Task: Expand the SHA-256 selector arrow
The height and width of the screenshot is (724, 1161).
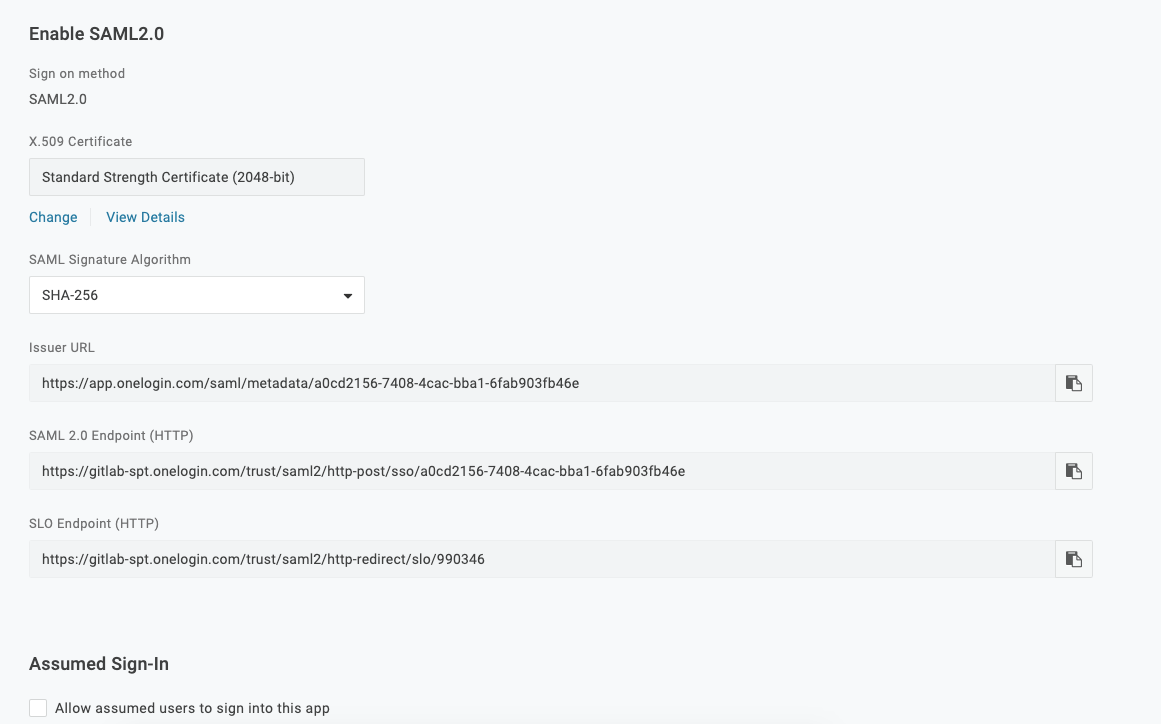Action: pyautogui.click(x=347, y=295)
